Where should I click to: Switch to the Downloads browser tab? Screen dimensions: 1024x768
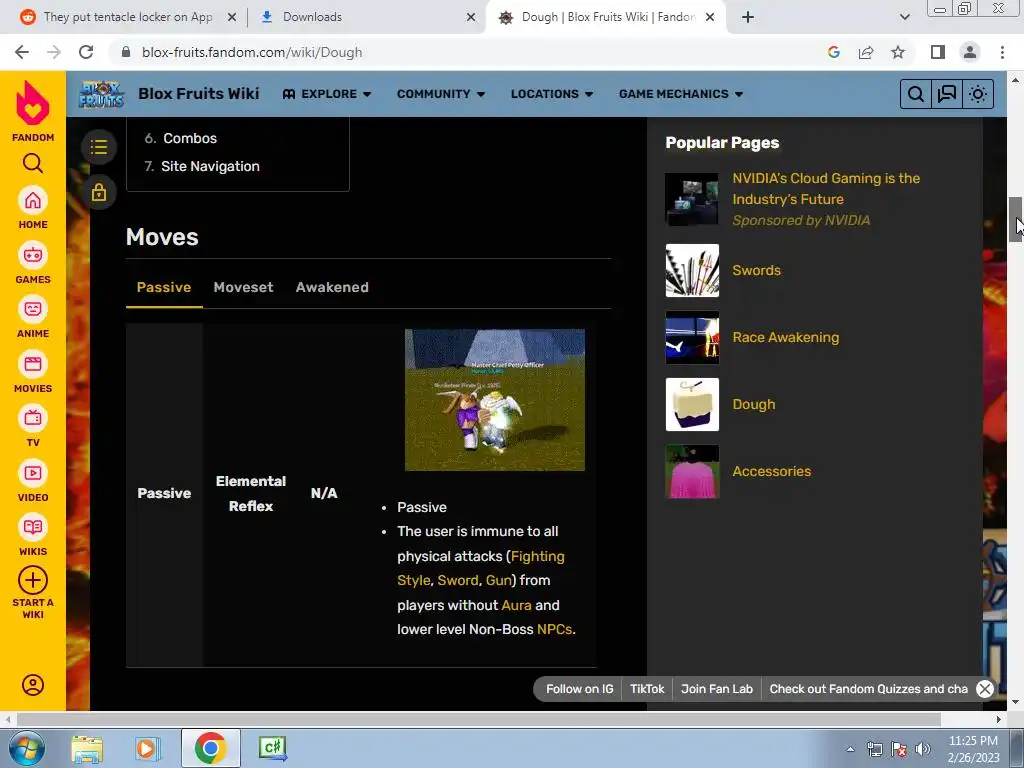[x=312, y=17]
